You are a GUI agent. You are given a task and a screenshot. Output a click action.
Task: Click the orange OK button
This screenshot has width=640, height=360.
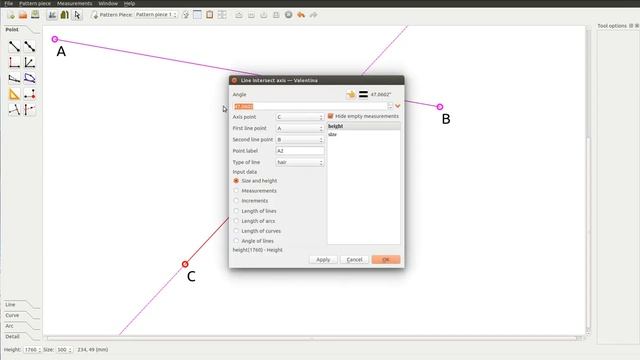click(x=386, y=260)
